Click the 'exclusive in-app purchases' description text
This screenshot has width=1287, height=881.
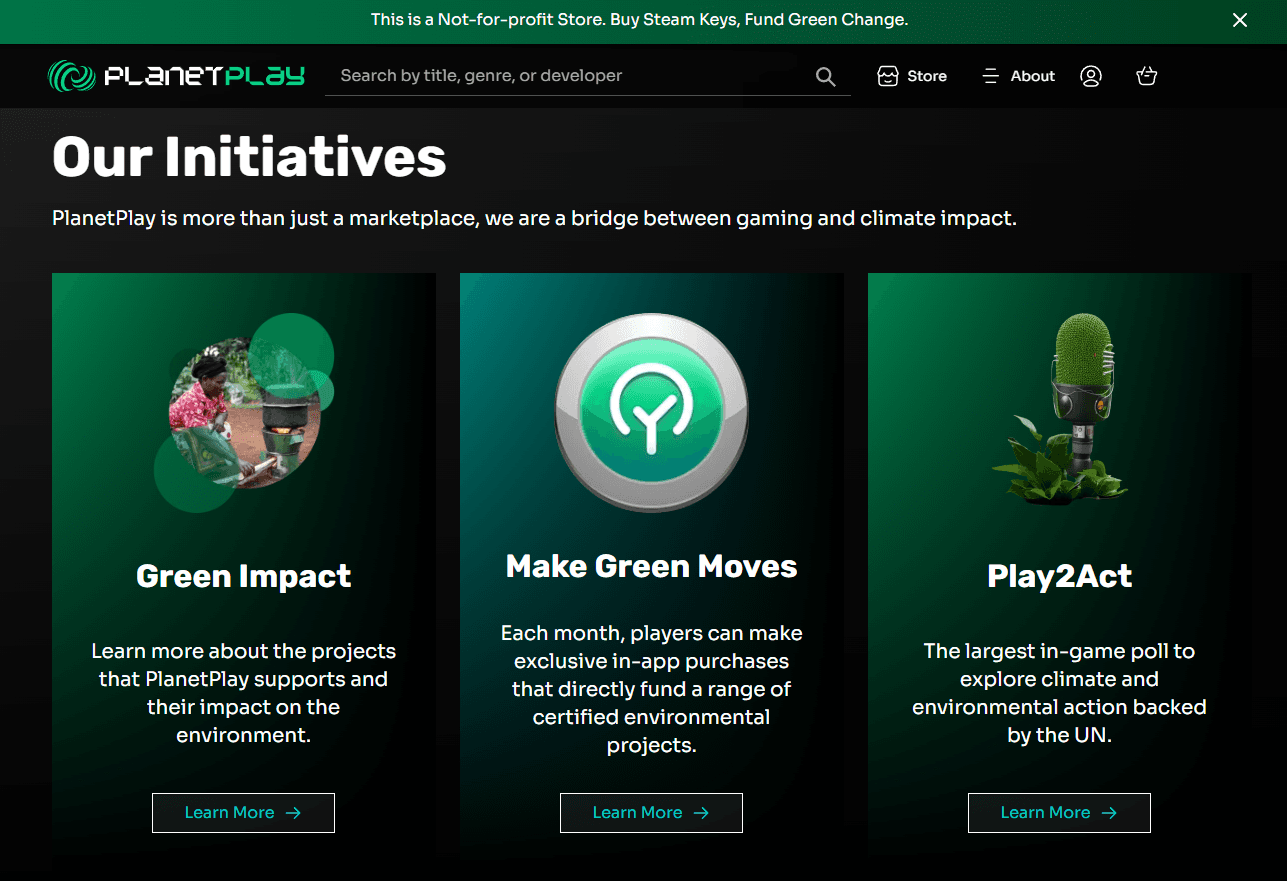pos(651,689)
